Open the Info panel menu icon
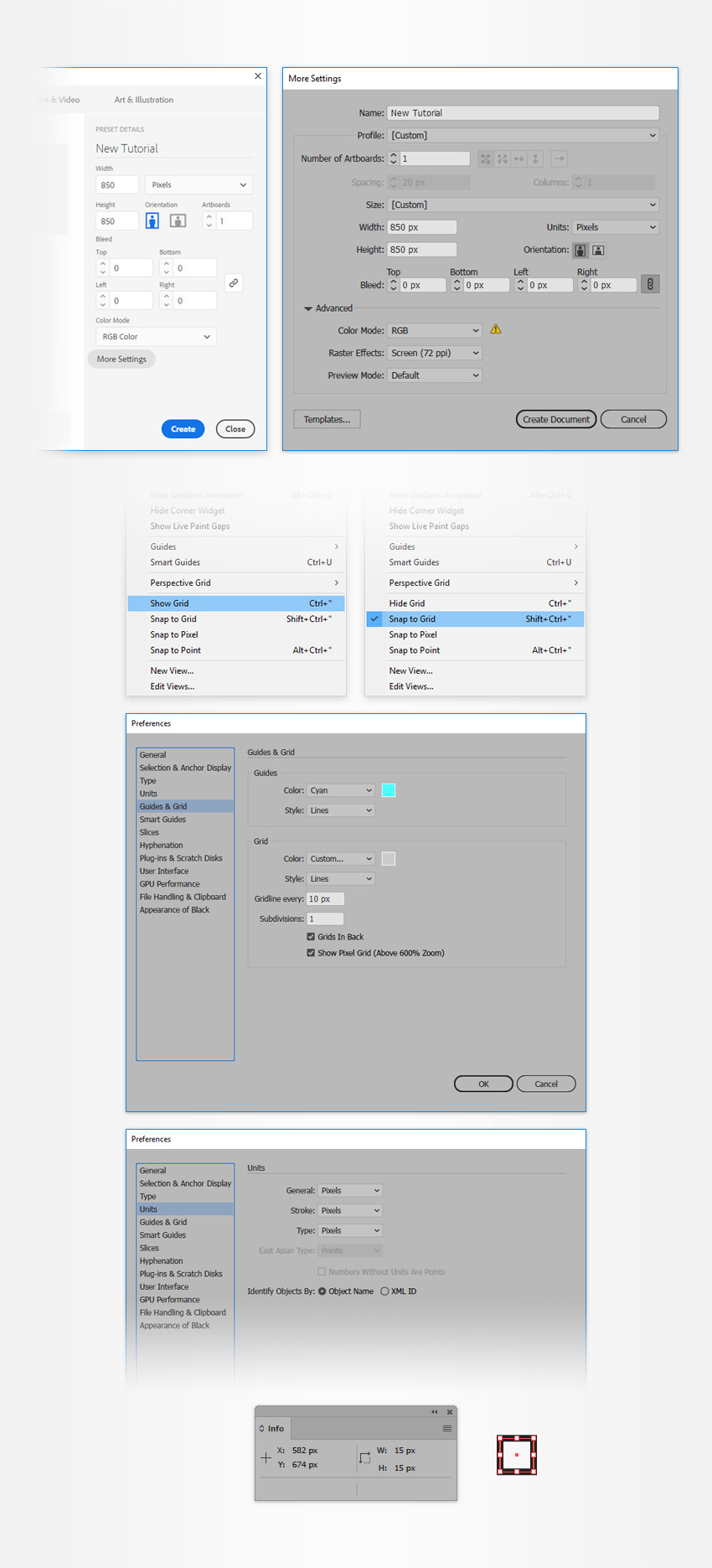712x1568 pixels. click(x=447, y=1428)
